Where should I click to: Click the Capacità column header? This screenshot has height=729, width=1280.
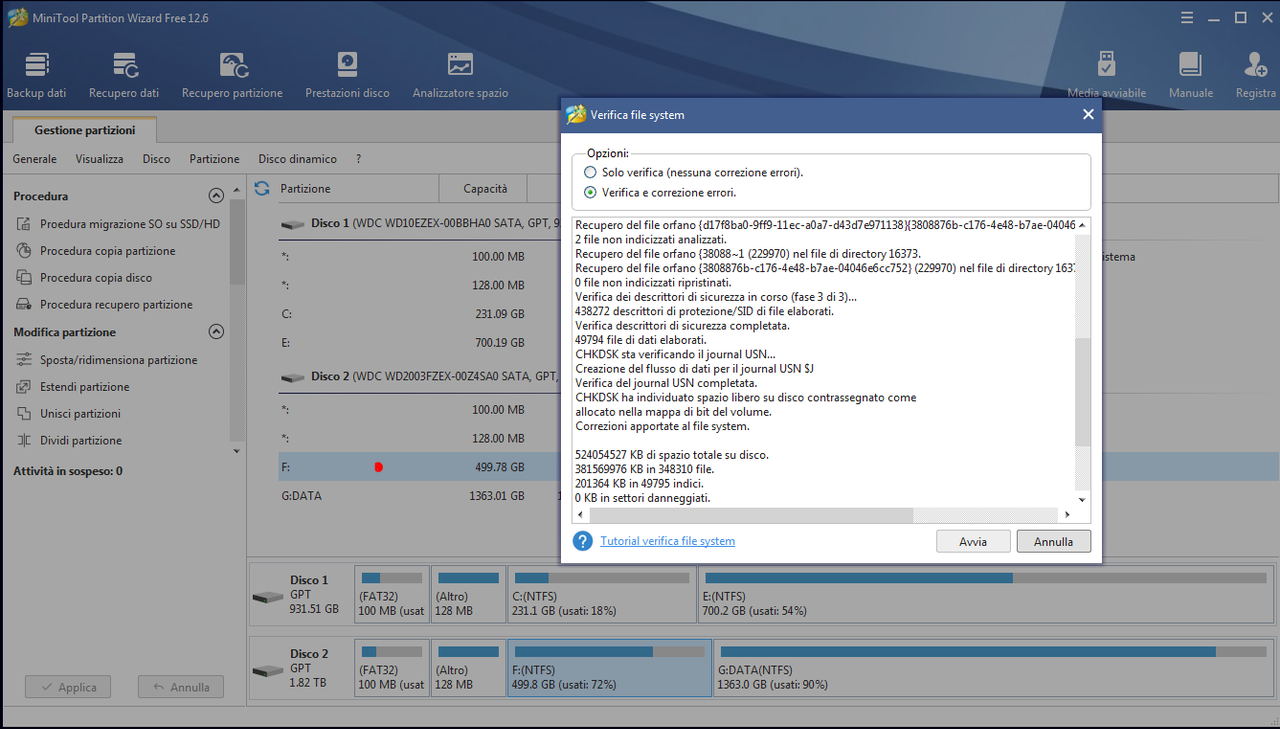[485, 188]
